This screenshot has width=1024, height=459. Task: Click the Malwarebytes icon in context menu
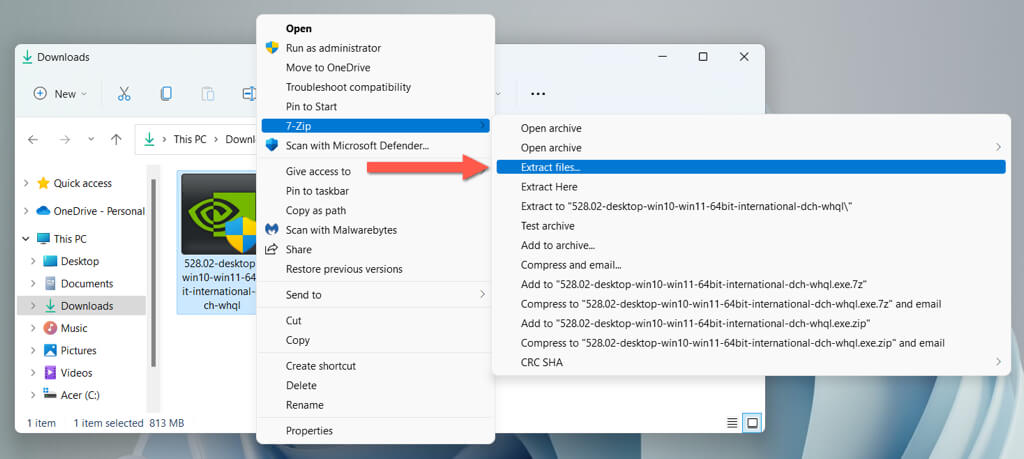point(272,230)
